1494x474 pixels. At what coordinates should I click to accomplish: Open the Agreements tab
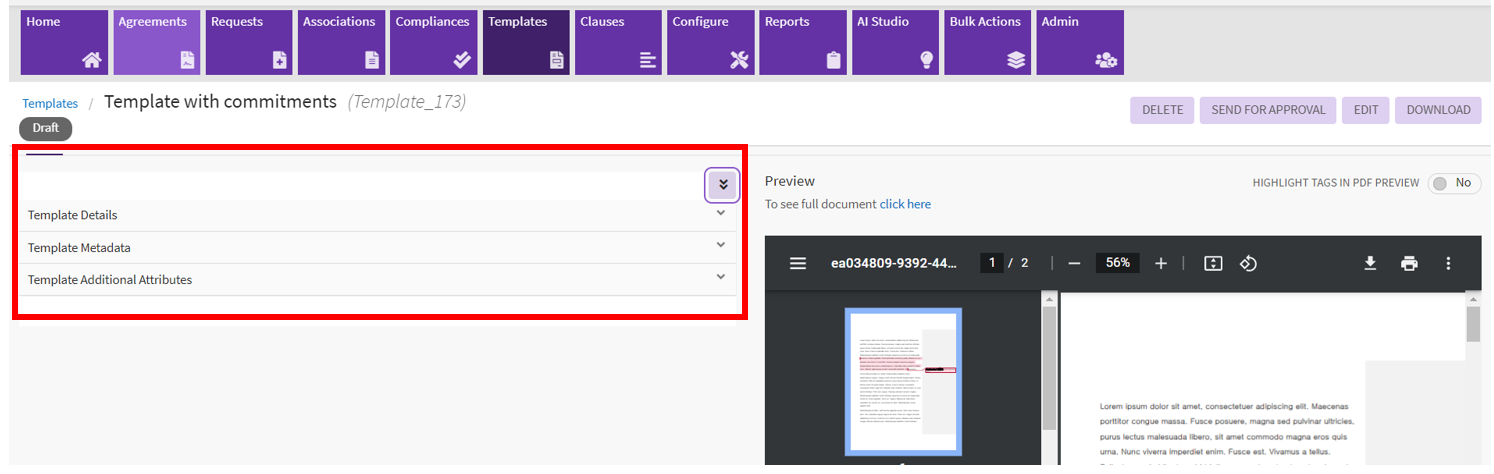(x=157, y=42)
